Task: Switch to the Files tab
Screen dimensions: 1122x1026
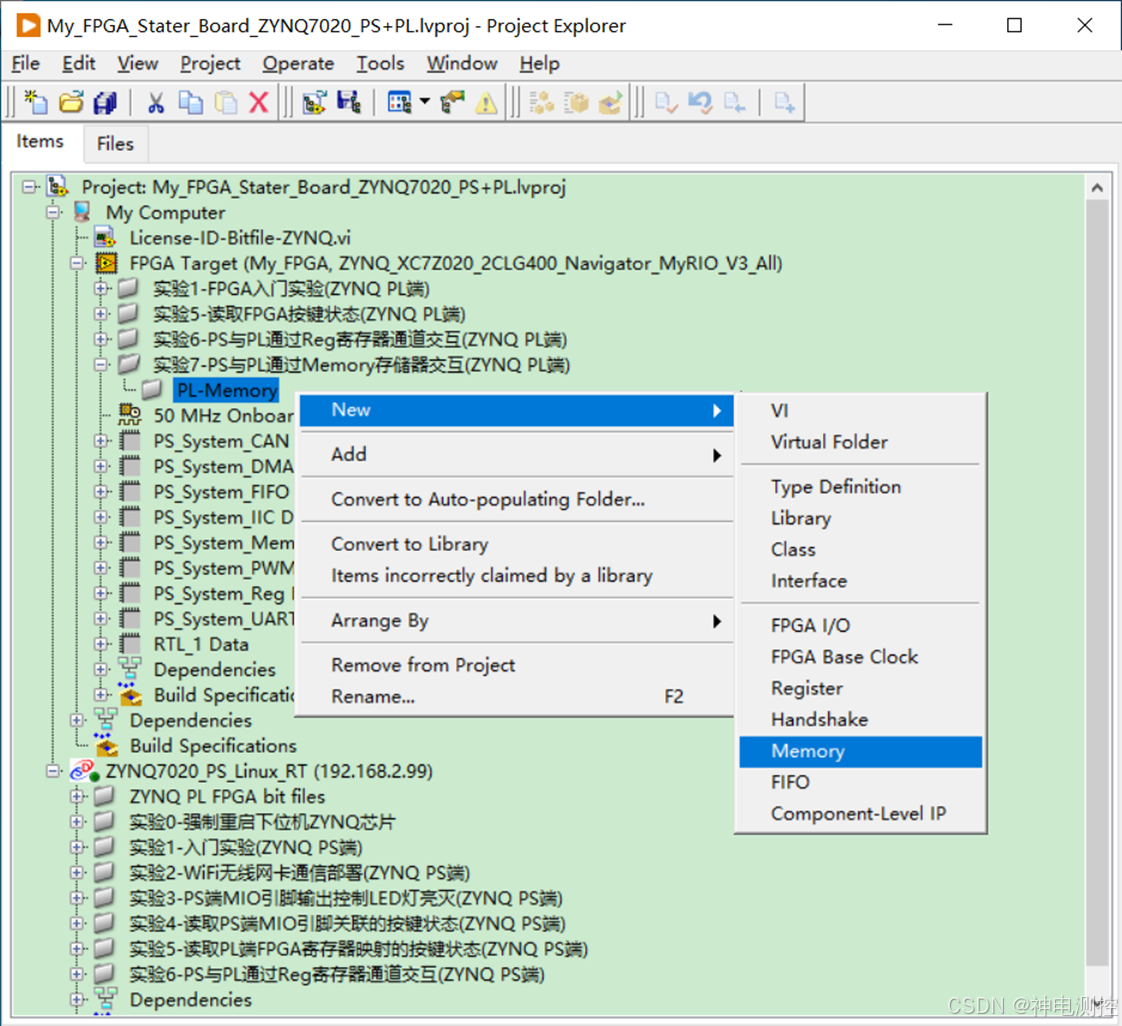Action: (x=115, y=144)
